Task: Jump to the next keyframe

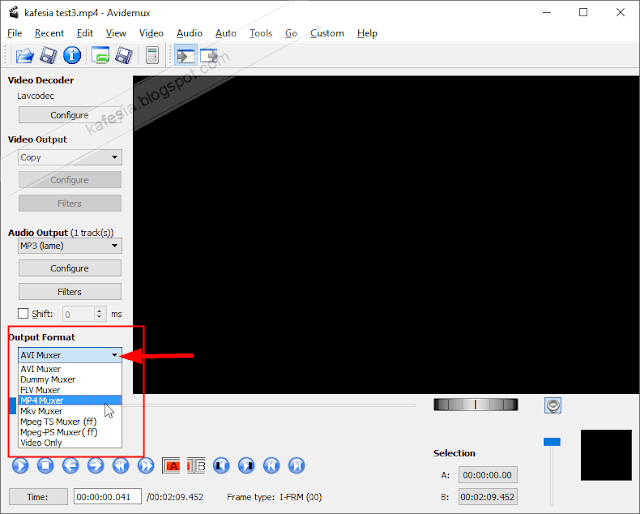Action: 146,465
